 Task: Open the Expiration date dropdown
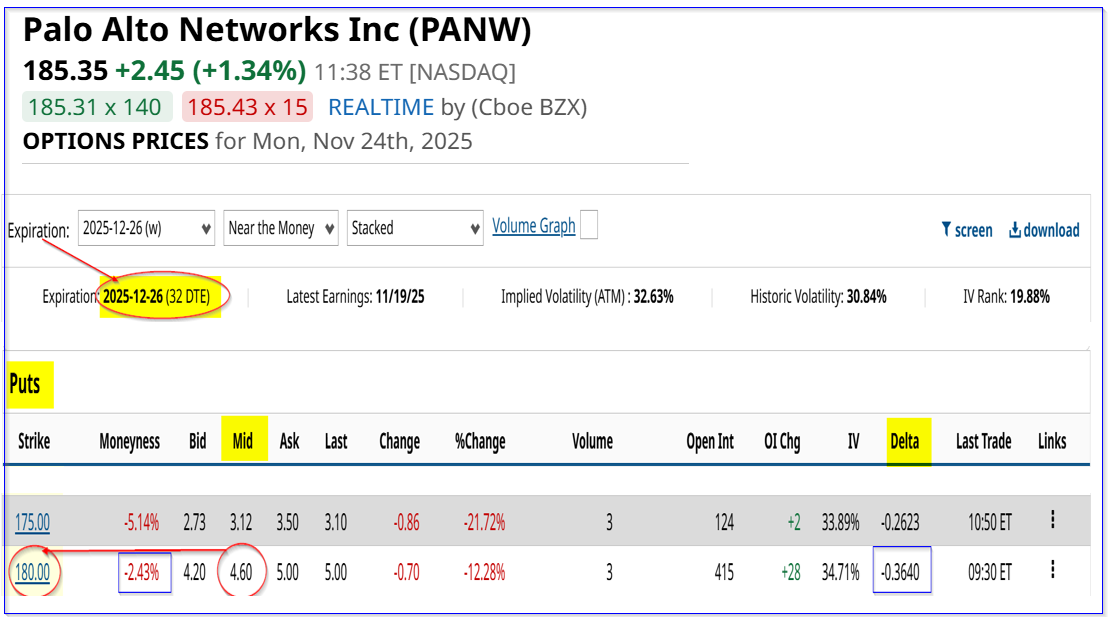tap(149, 228)
